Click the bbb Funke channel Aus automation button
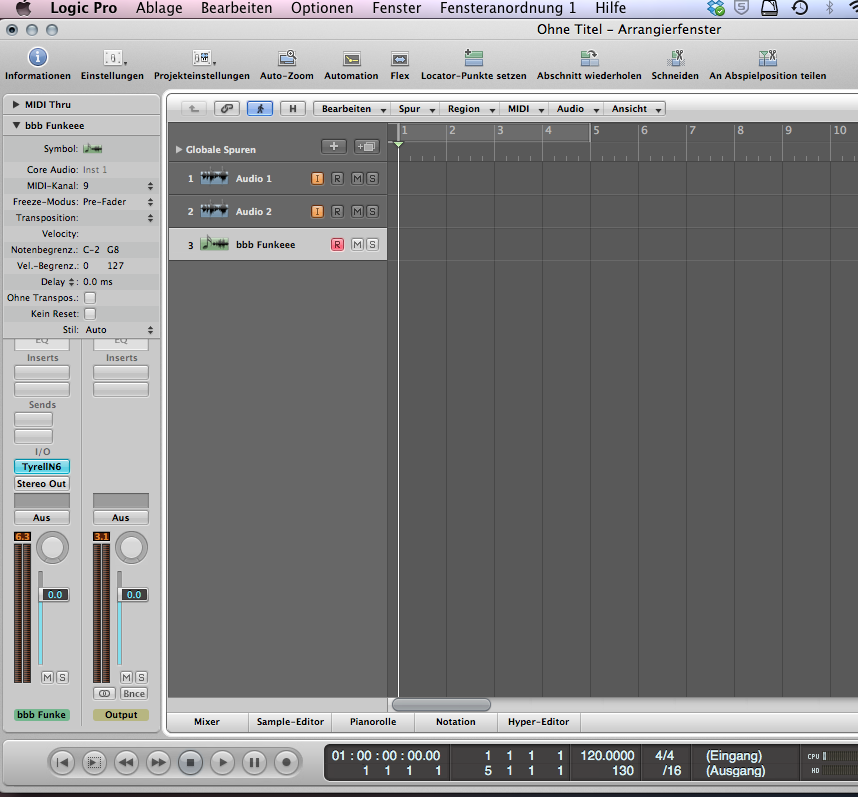 point(42,517)
